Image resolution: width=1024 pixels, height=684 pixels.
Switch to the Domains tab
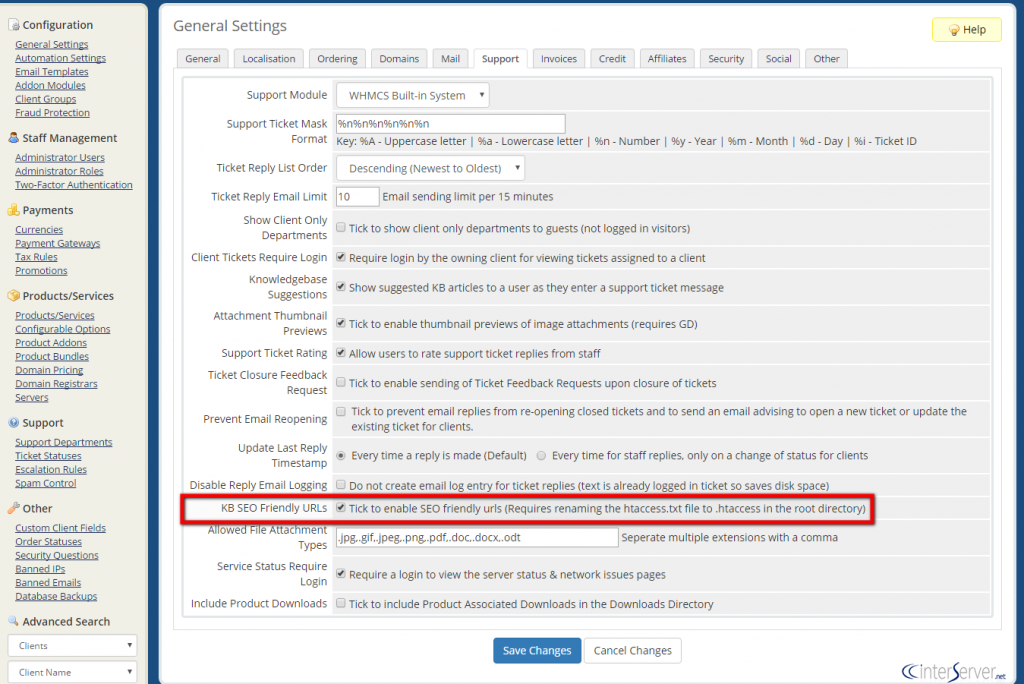pyautogui.click(x=399, y=59)
